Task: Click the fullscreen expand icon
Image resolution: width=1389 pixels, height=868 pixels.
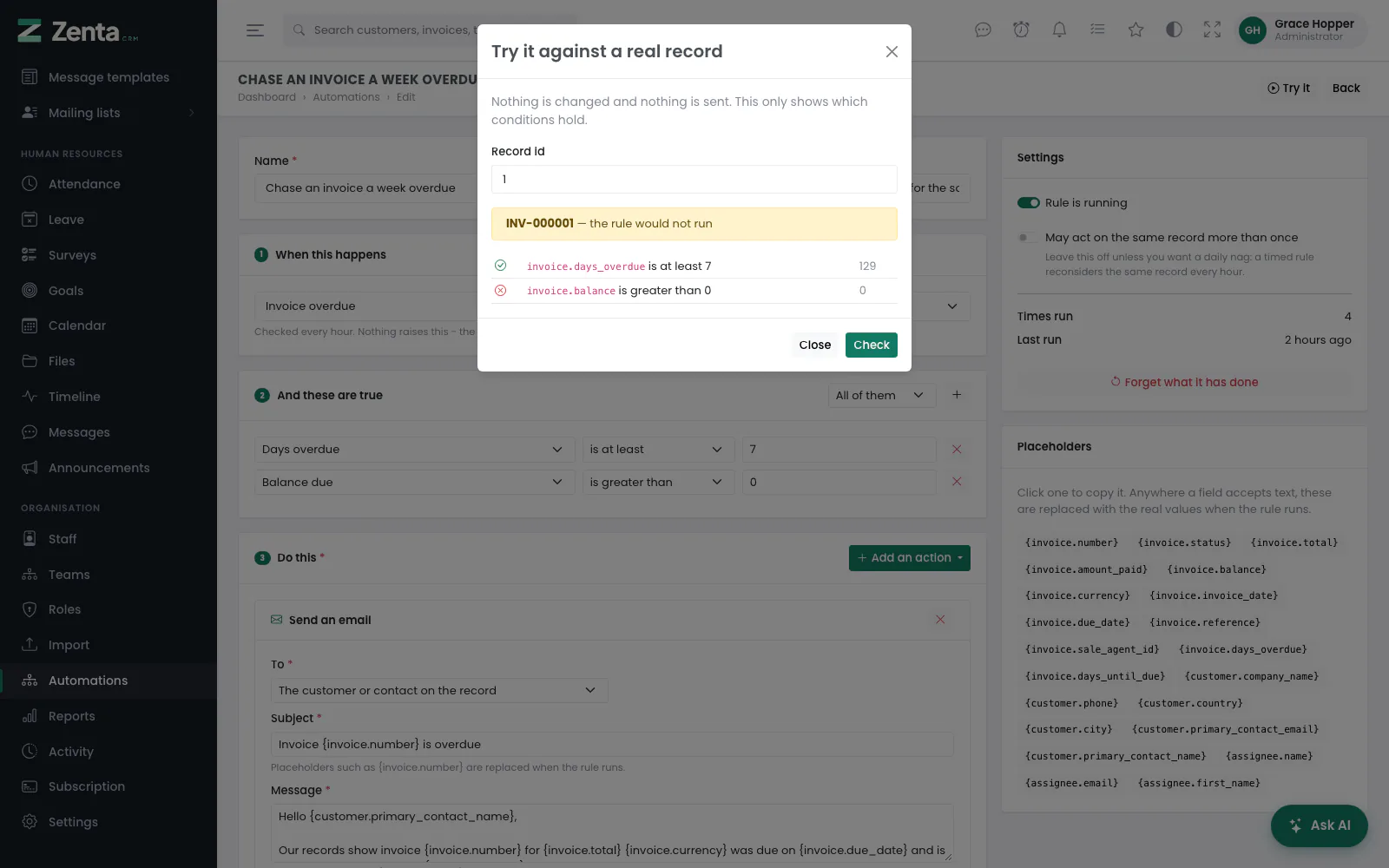Action: coord(1212,30)
